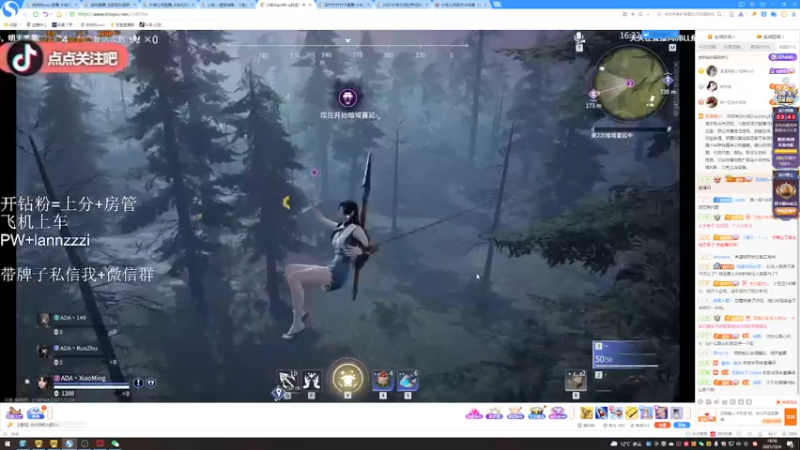The image size is (800, 450).
Task: Select weapon slot 1 showing 50/50
Action: point(626,354)
